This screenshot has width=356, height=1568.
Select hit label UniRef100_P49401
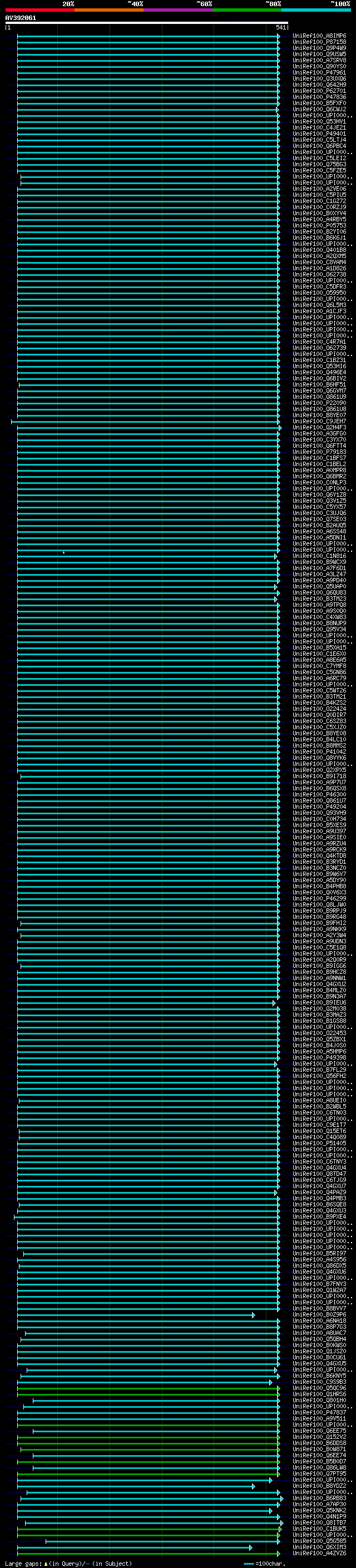pos(319,134)
